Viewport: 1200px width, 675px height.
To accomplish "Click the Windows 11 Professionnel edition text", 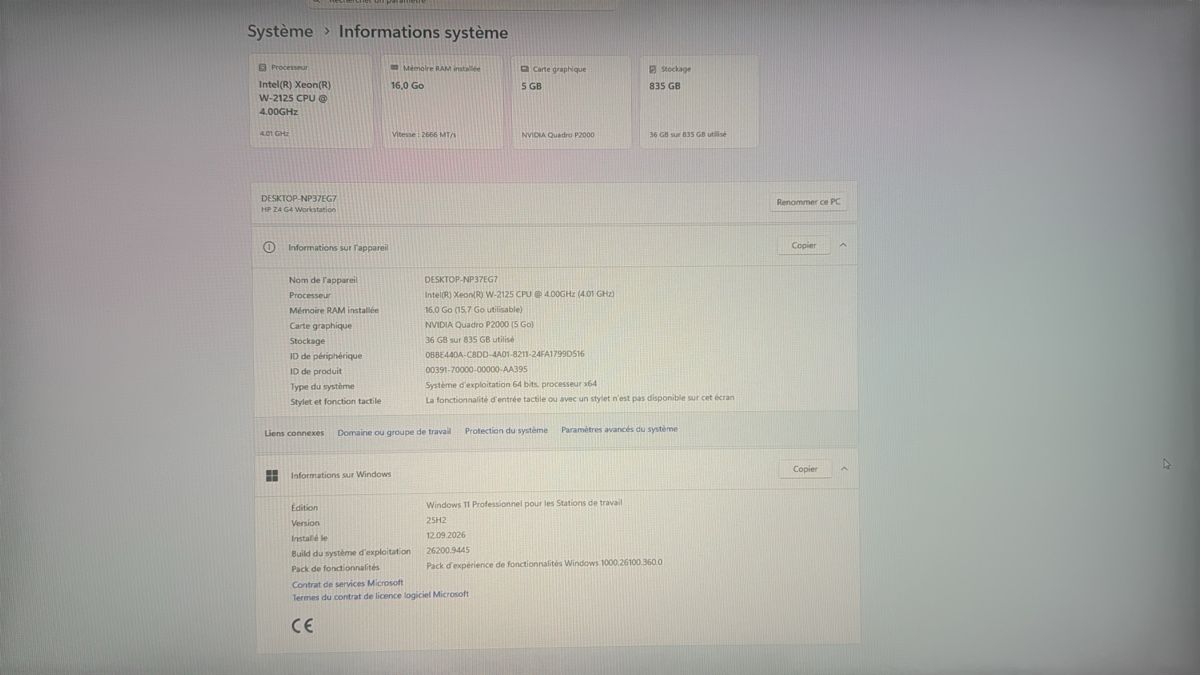I will 524,503.
